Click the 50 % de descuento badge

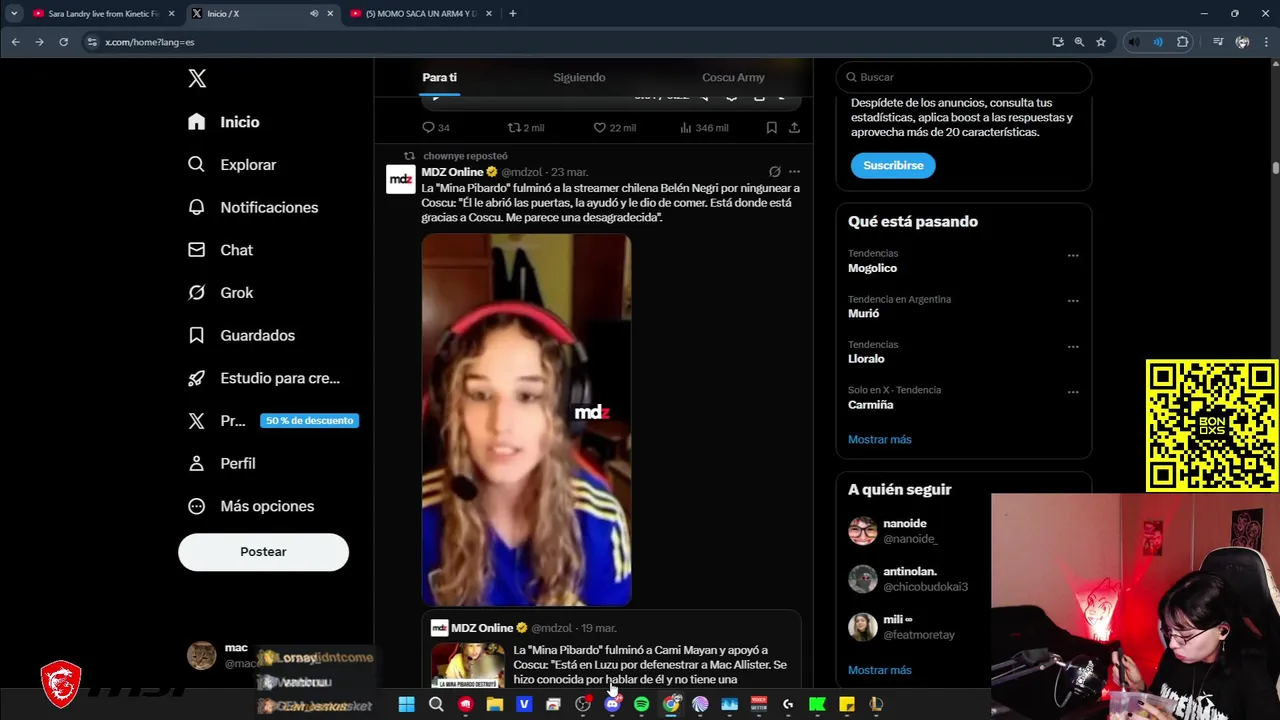pos(309,421)
